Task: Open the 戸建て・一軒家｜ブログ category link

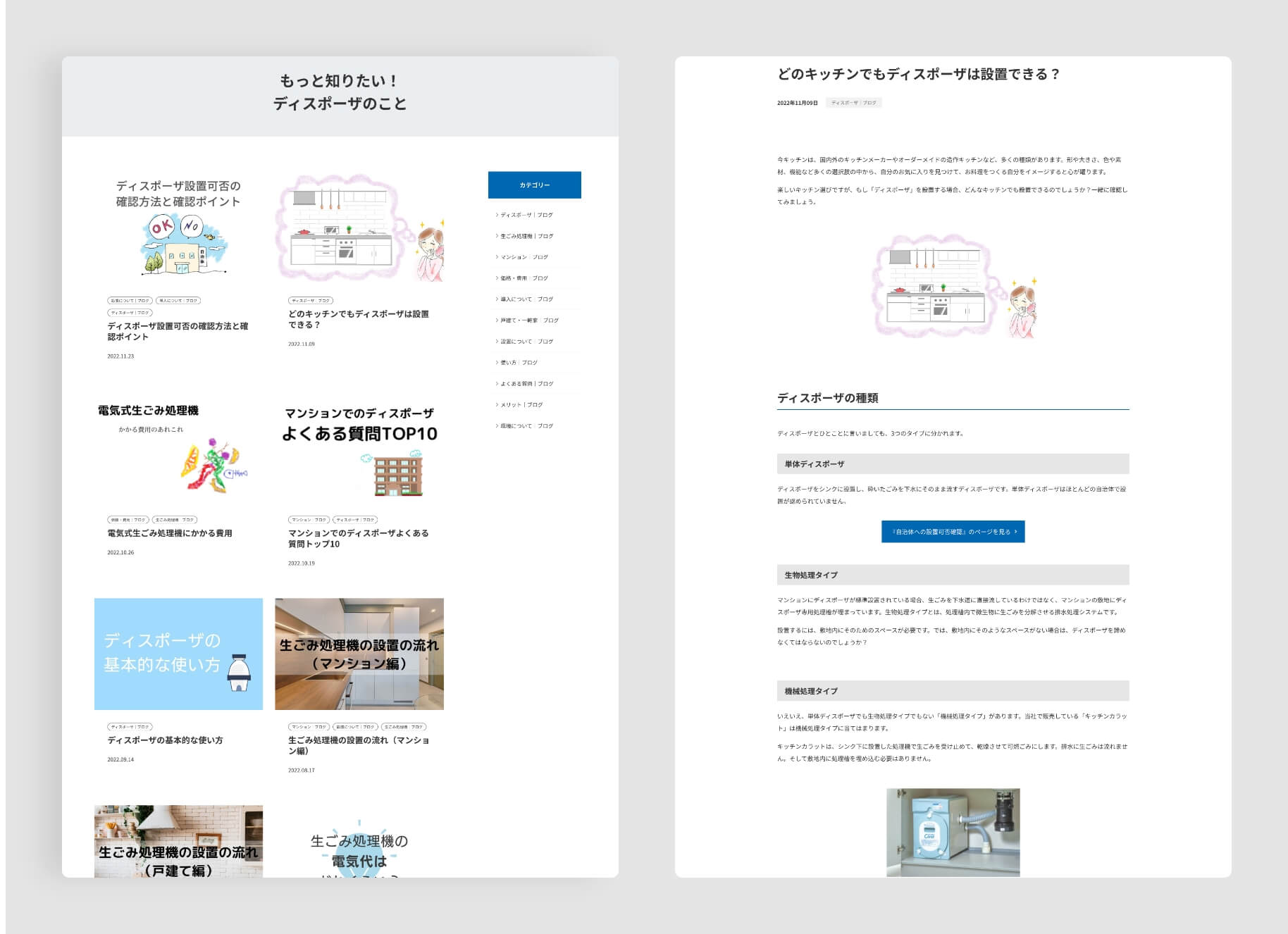Action: point(529,320)
